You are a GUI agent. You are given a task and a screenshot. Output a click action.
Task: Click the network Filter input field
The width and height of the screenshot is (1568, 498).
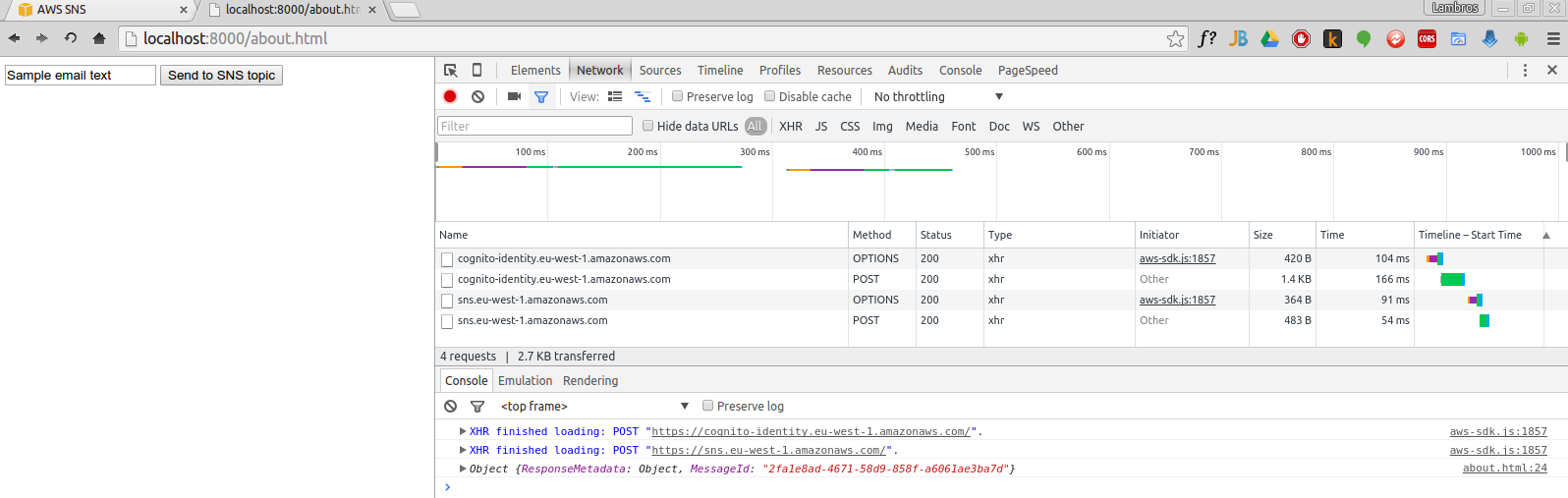pyautogui.click(x=534, y=126)
